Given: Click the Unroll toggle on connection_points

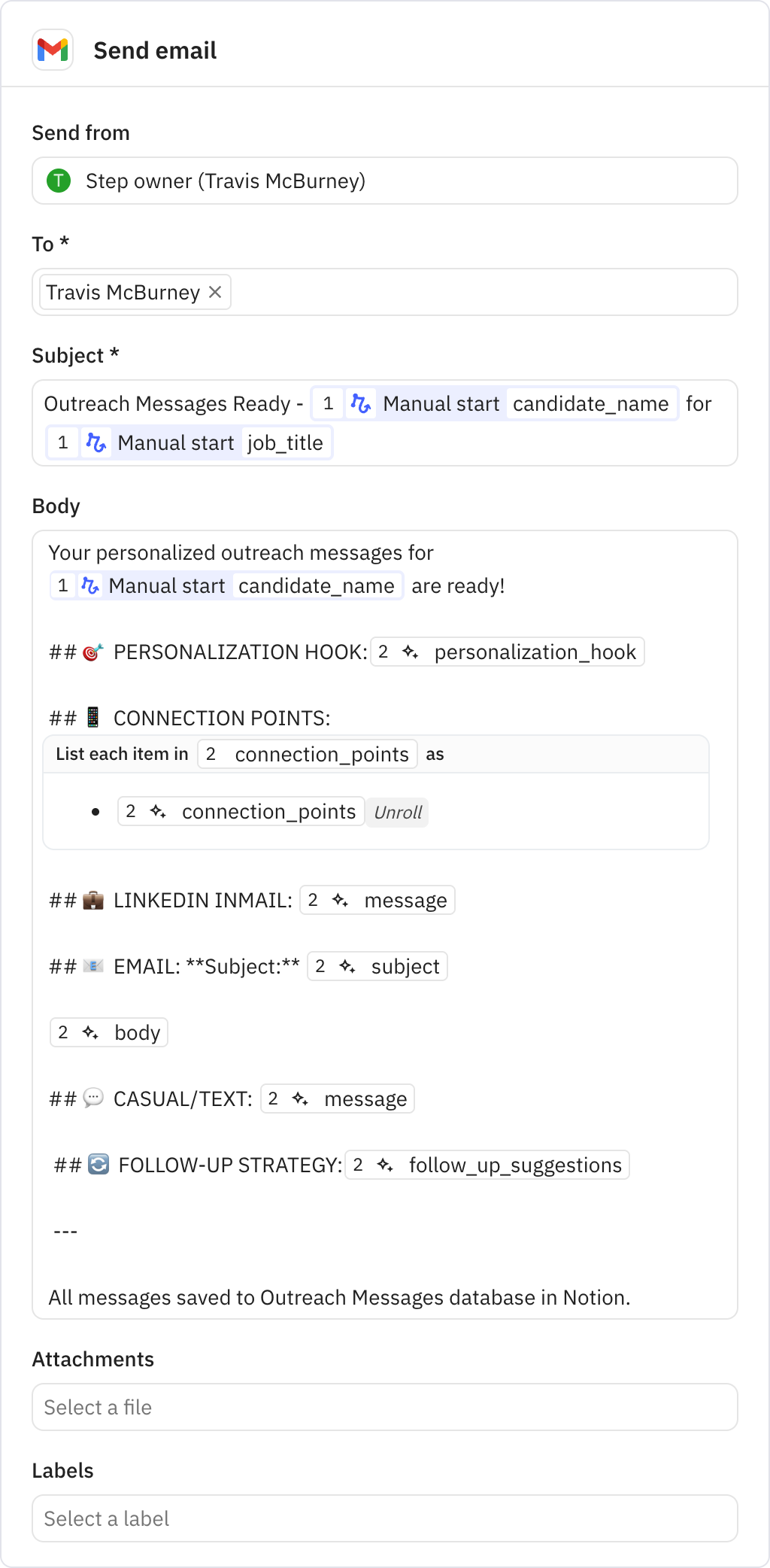Looking at the screenshot, I should [x=397, y=812].
